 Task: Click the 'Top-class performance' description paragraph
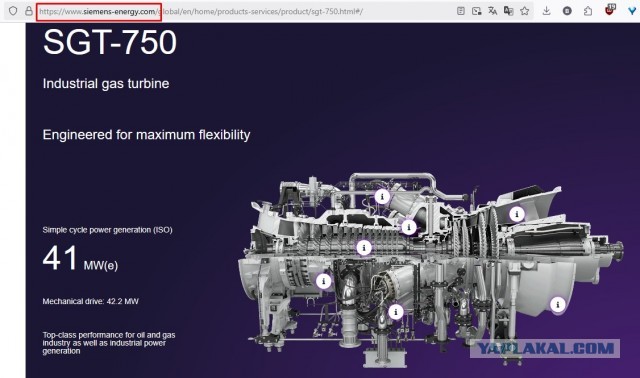pyautogui.click(x=109, y=343)
